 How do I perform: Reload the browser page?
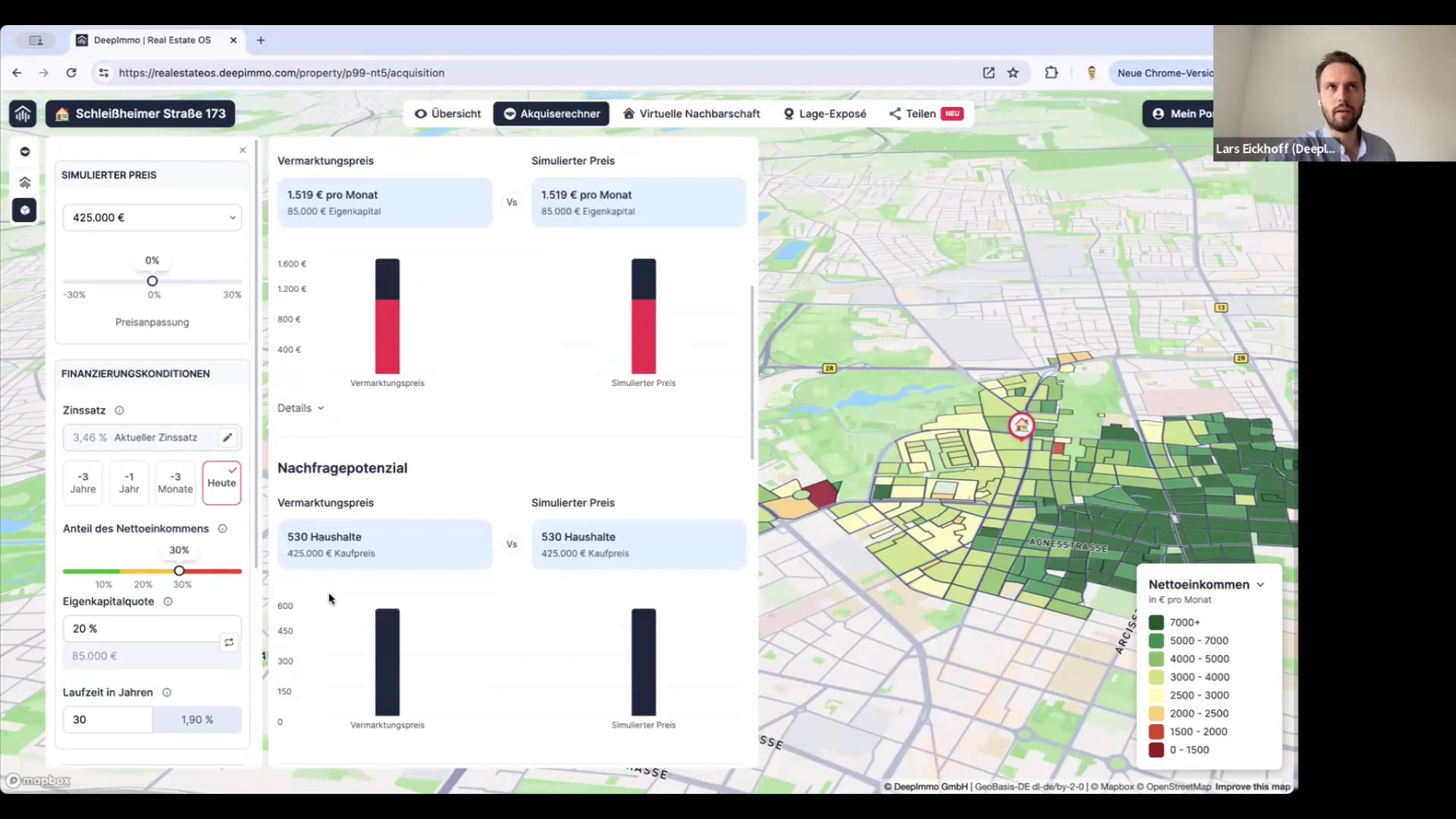71,73
